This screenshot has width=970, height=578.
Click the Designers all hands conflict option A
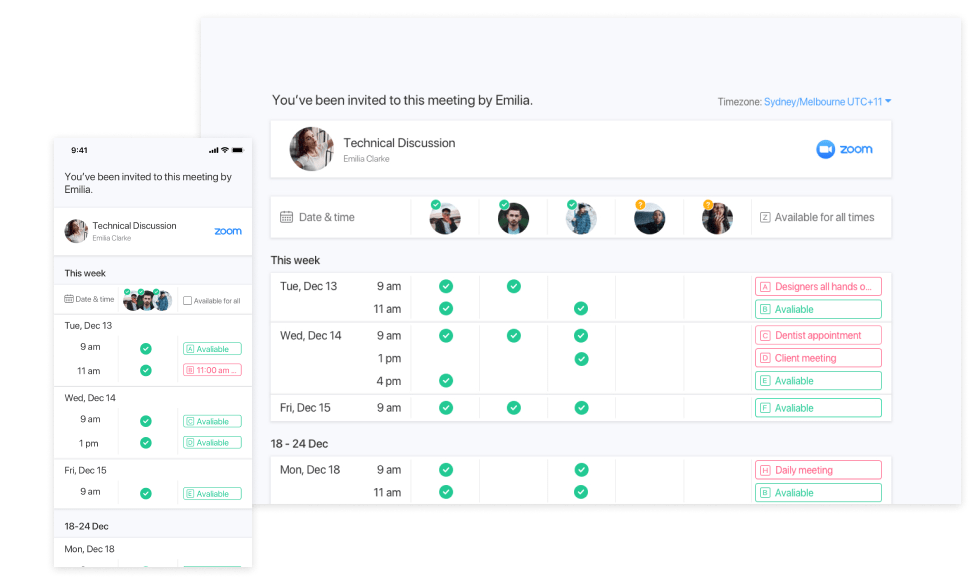(x=818, y=287)
